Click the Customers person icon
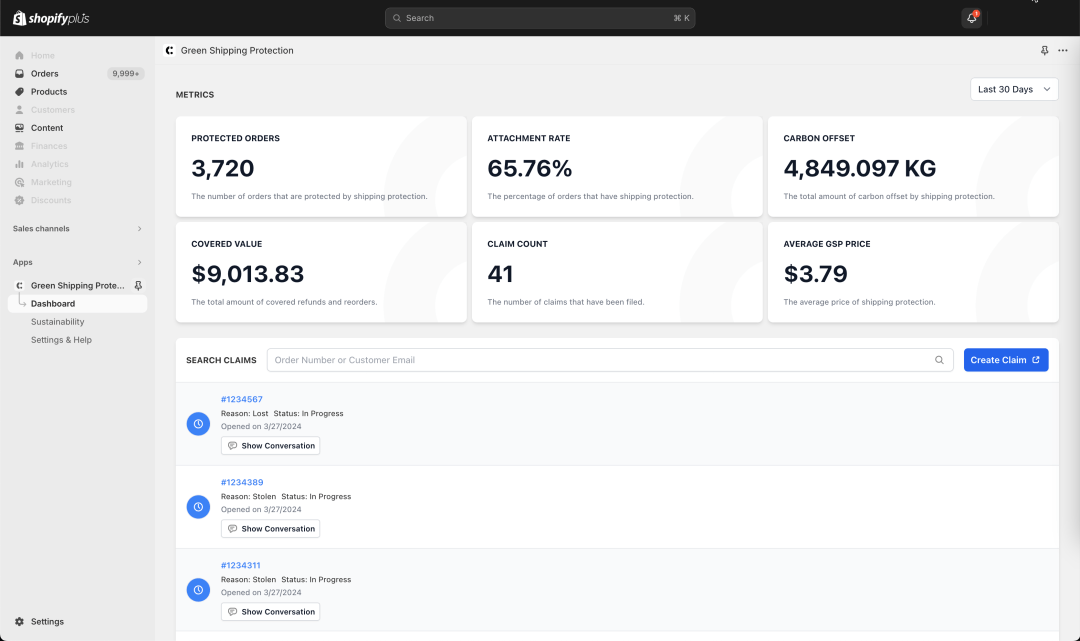 click(19, 110)
